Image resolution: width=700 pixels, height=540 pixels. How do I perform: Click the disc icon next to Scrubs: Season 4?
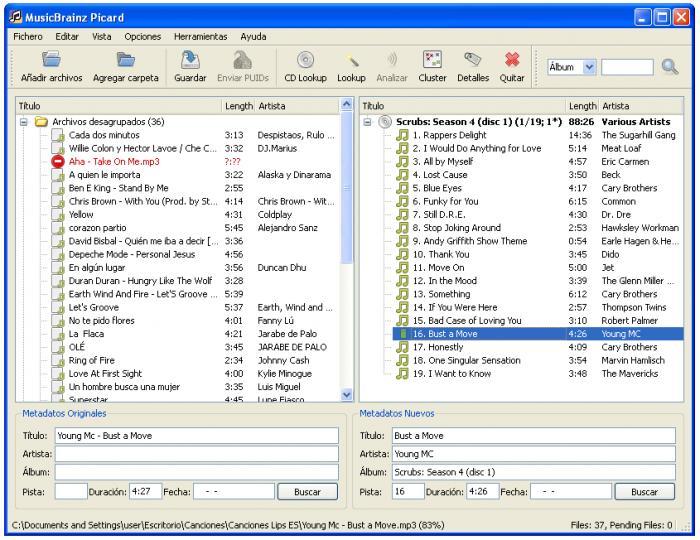point(385,121)
